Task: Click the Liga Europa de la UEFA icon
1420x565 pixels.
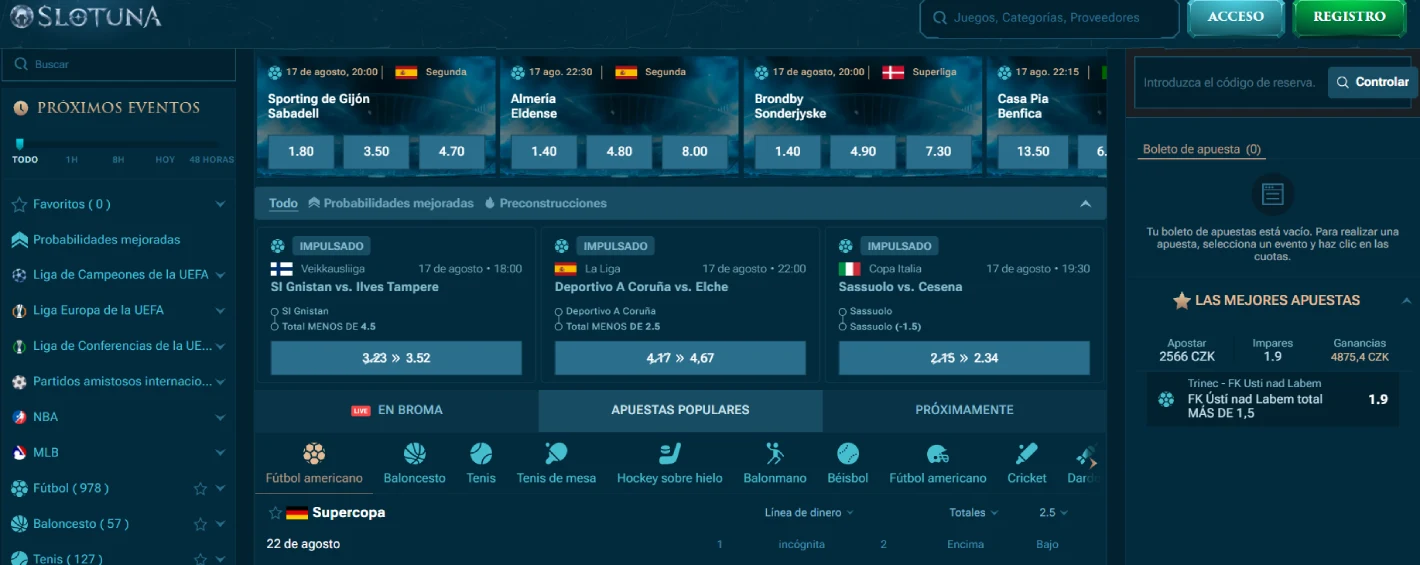Action: point(19,311)
